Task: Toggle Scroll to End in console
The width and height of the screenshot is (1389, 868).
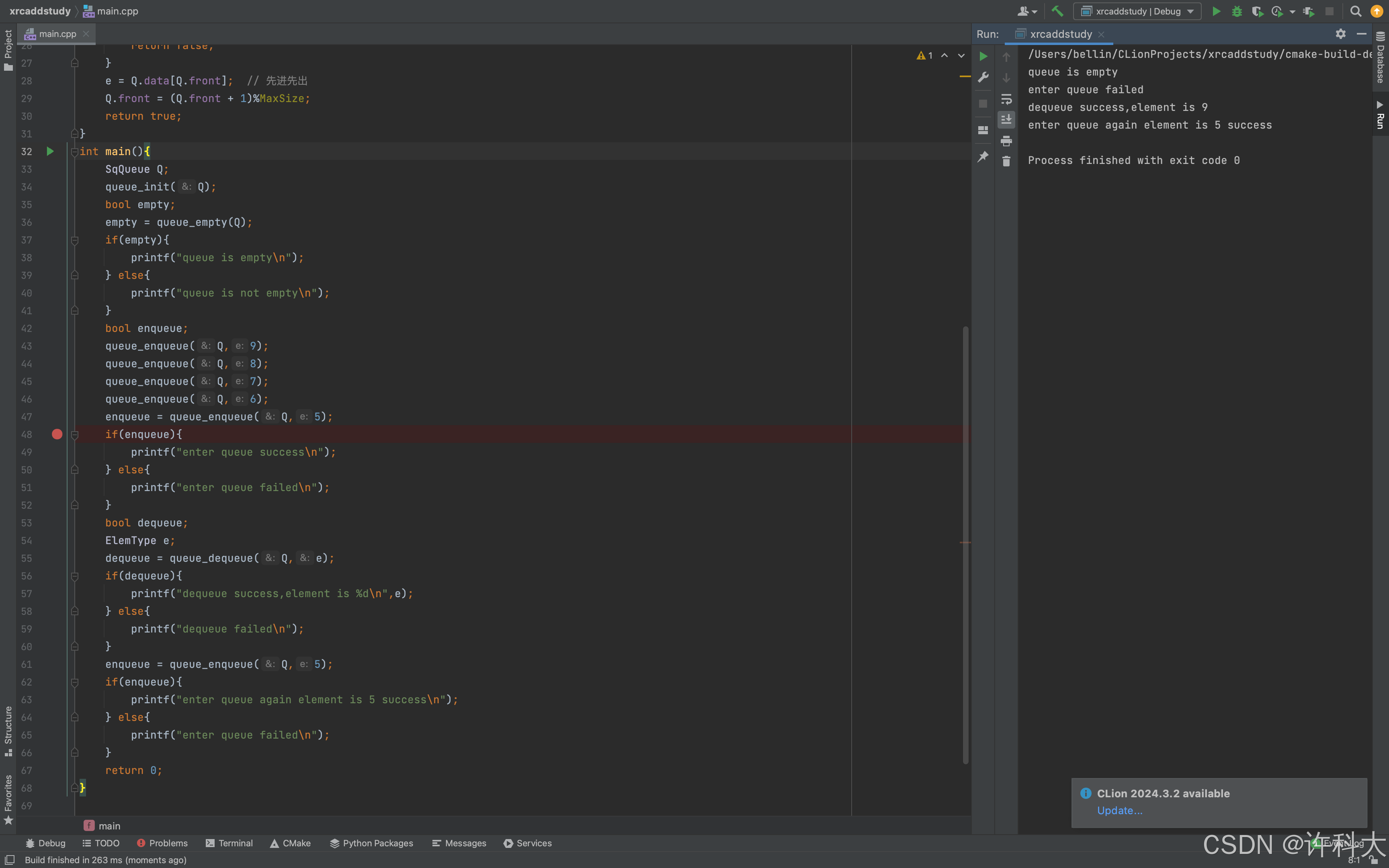Action: (x=1006, y=119)
